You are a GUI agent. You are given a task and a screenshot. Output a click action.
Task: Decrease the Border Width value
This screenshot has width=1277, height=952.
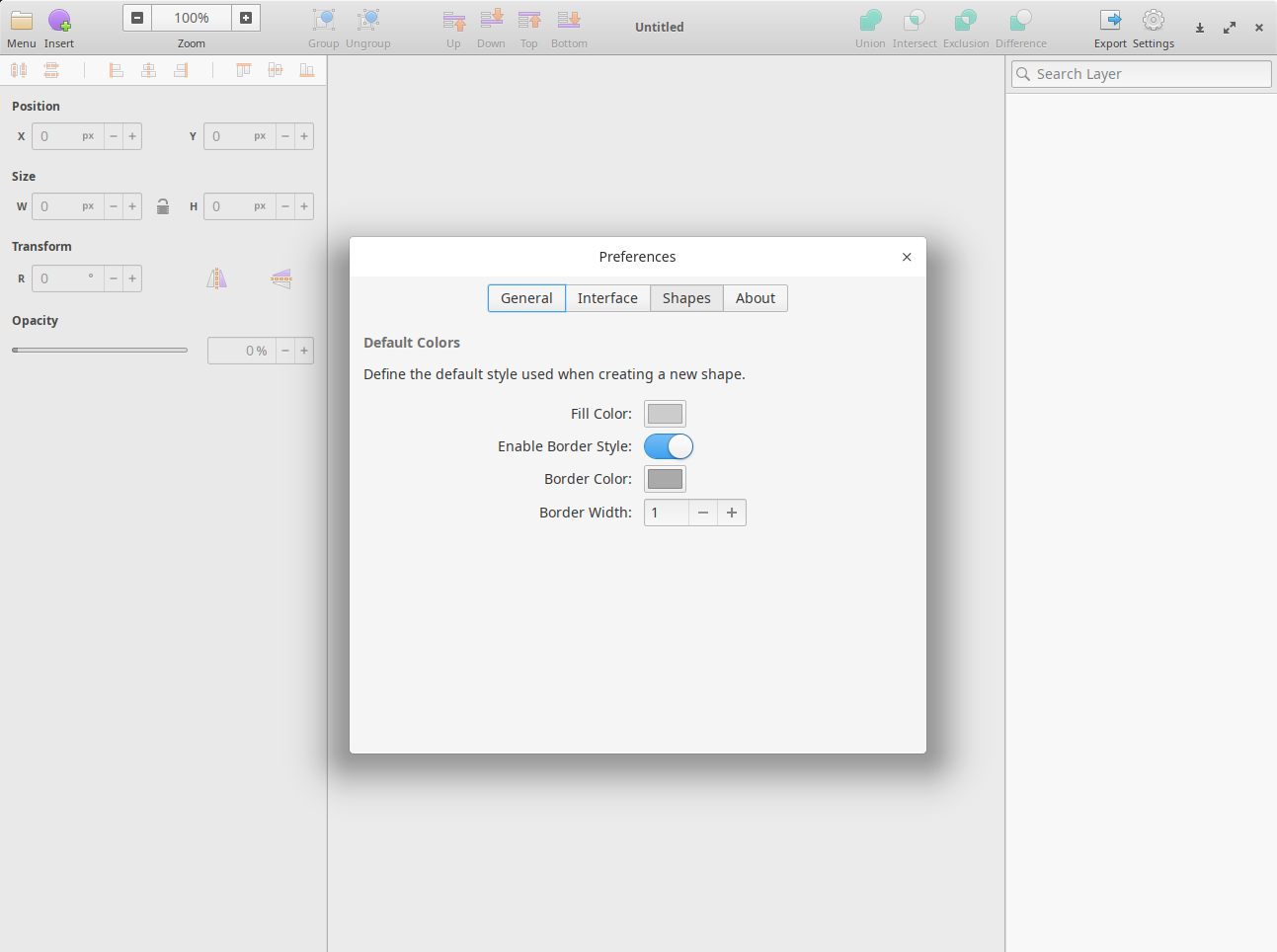(703, 513)
